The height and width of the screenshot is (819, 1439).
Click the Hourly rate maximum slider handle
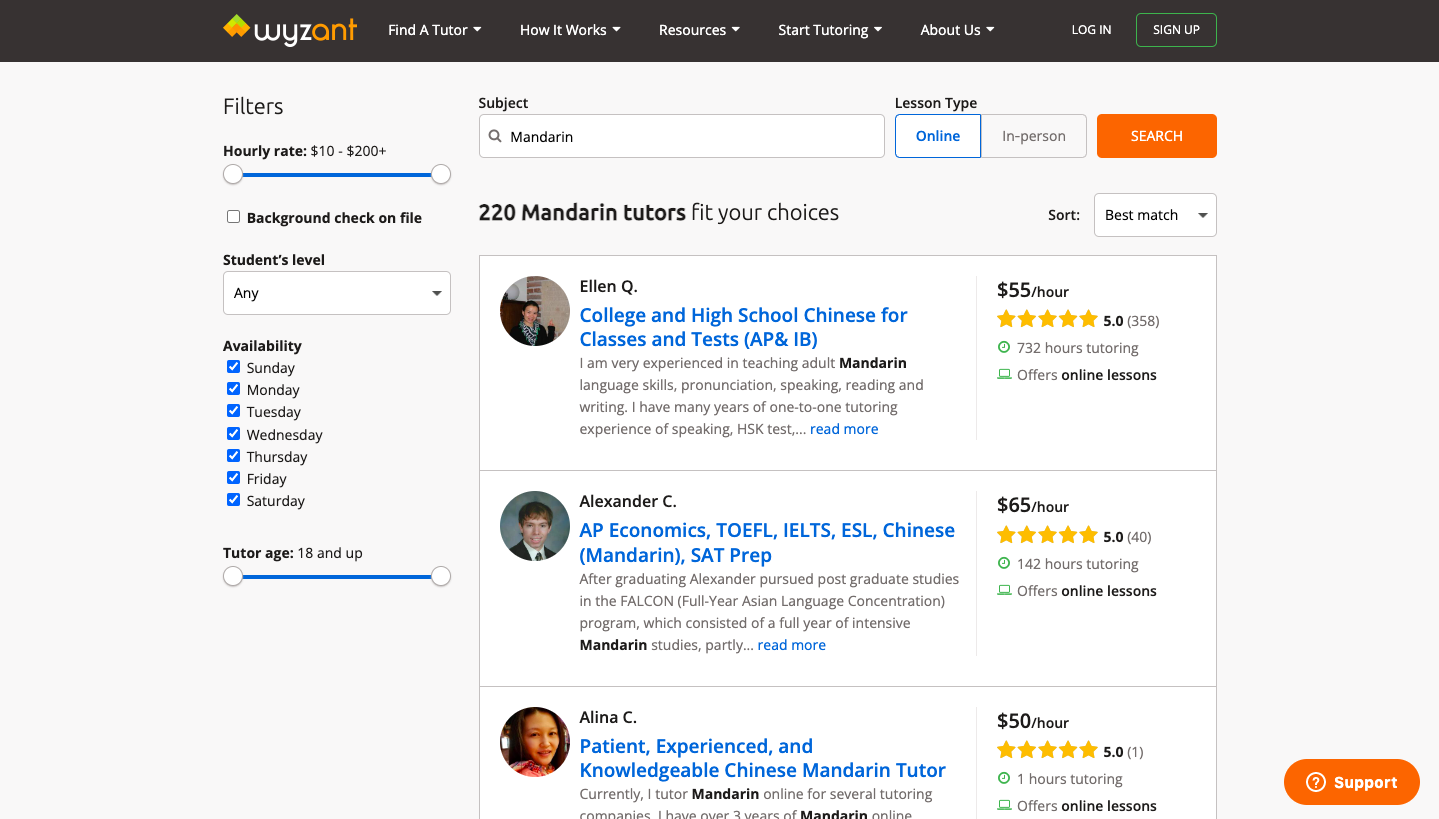441,175
